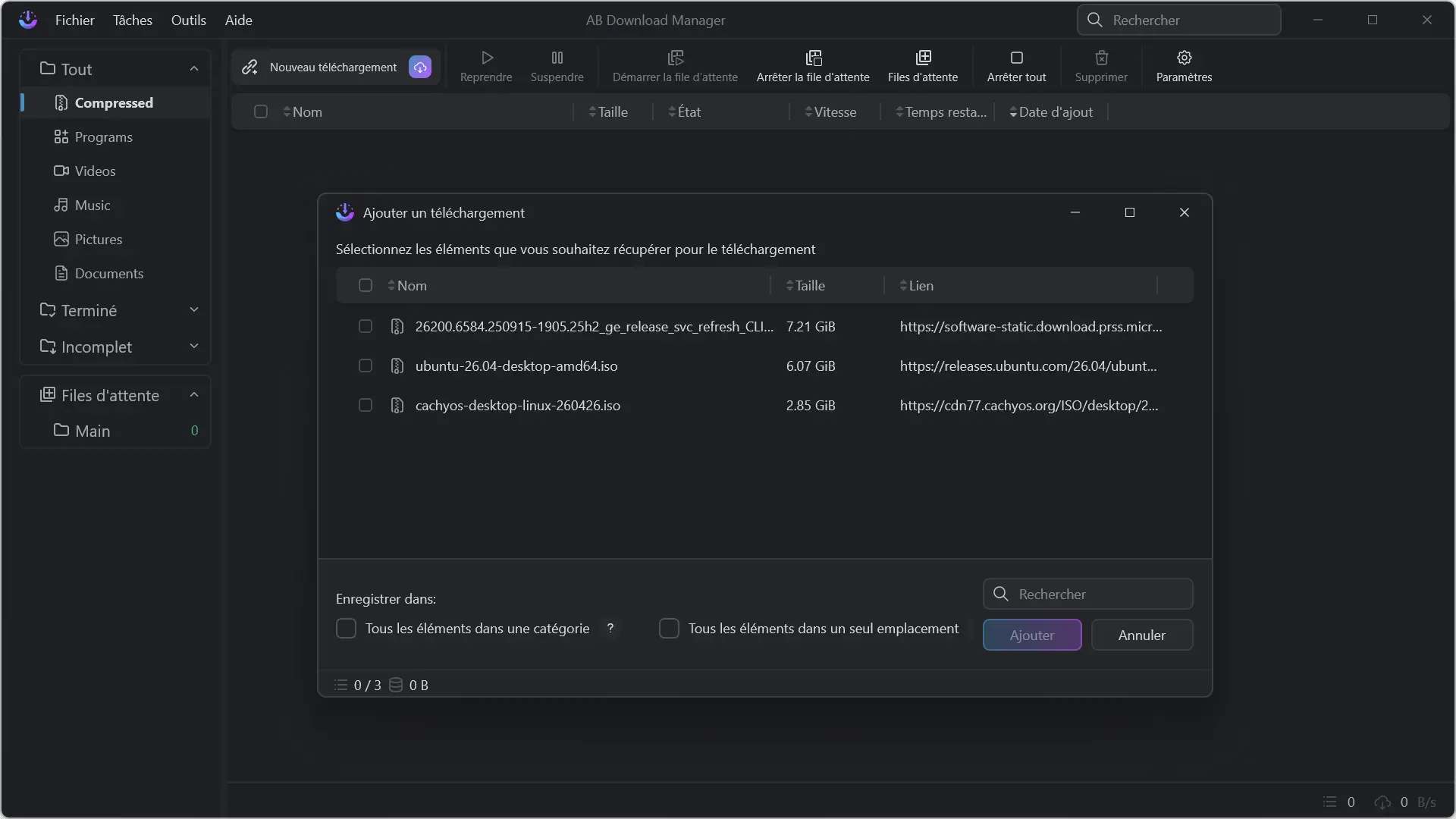Click the help question mark icon

(x=610, y=628)
